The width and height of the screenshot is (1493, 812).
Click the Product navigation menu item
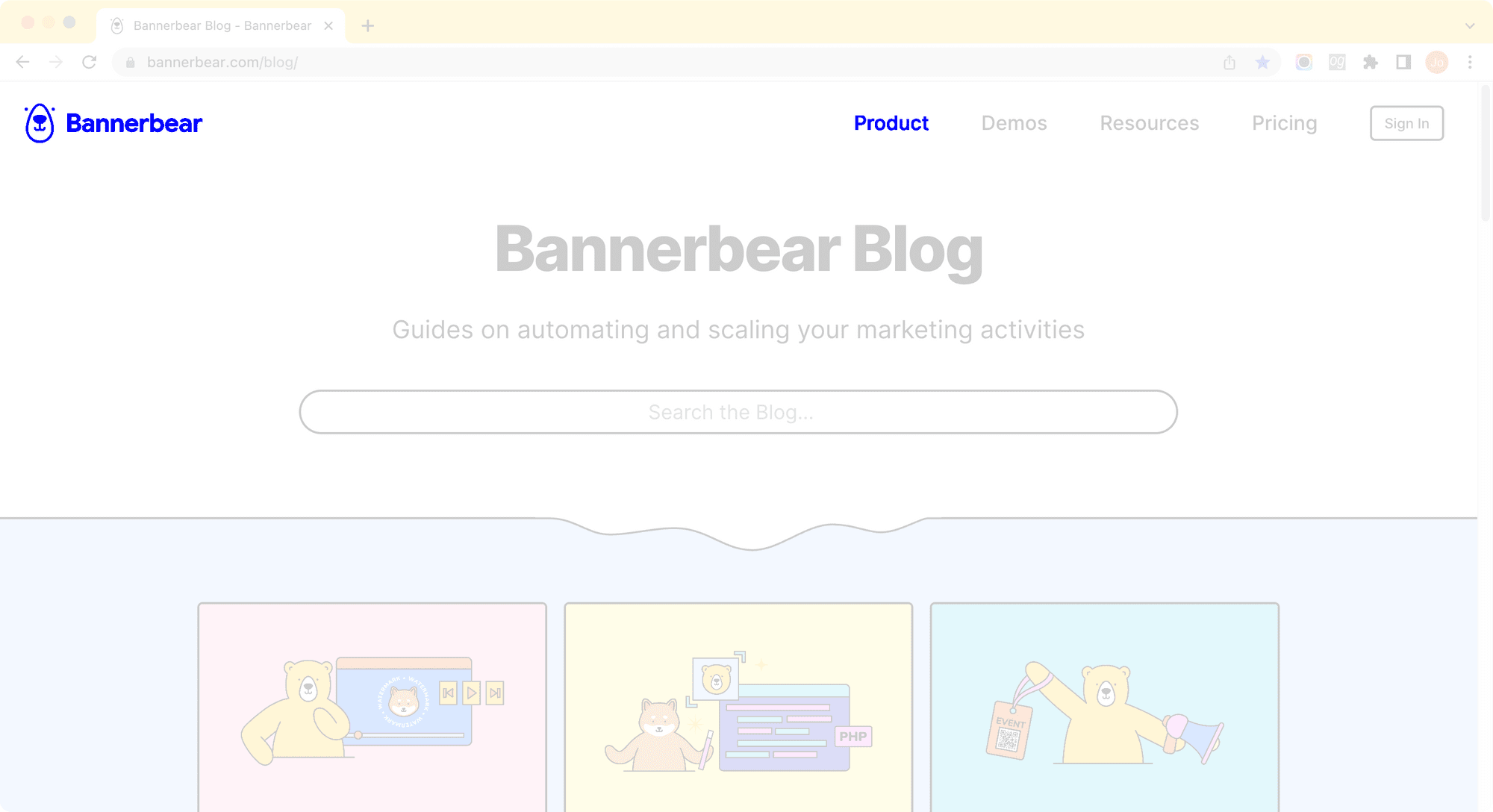(891, 123)
